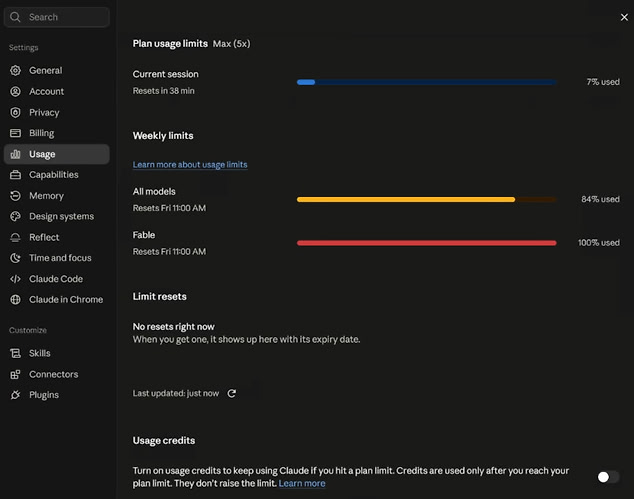Click the 'Plan usage limits' heading
Screen dimensions: 634x499
tap(170, 44)
